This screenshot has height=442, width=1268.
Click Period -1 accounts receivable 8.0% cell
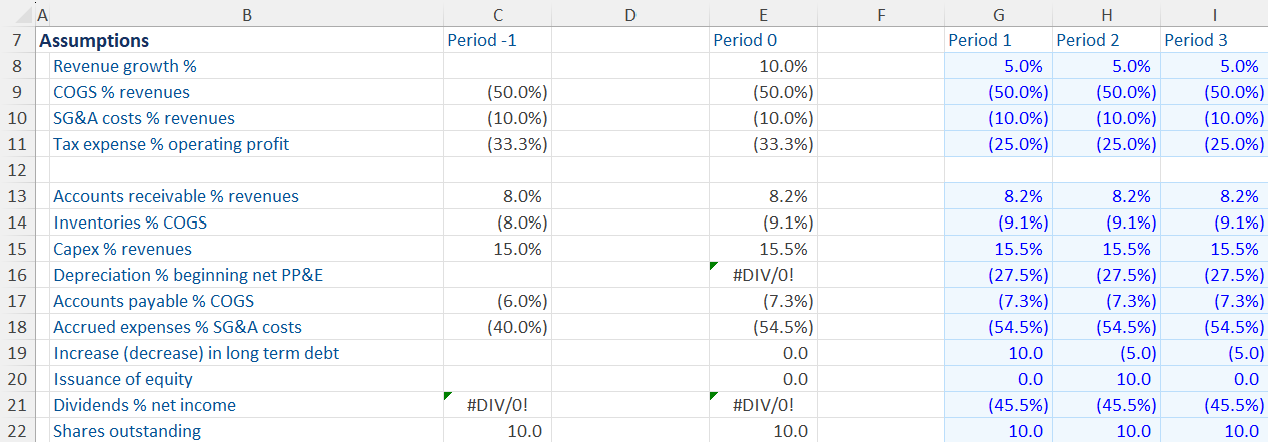click(x=497, y=196)
